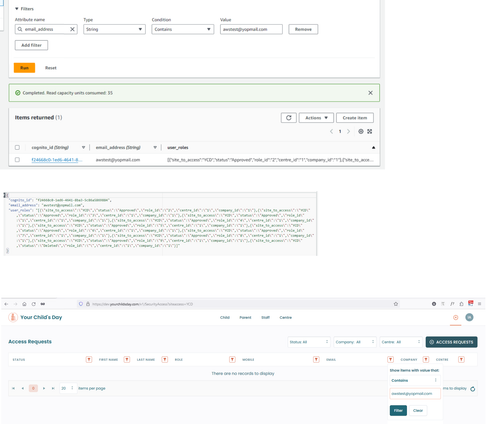Click Clear in the filter popup
The width and height of the screenshot is (500, 444).
418,410
